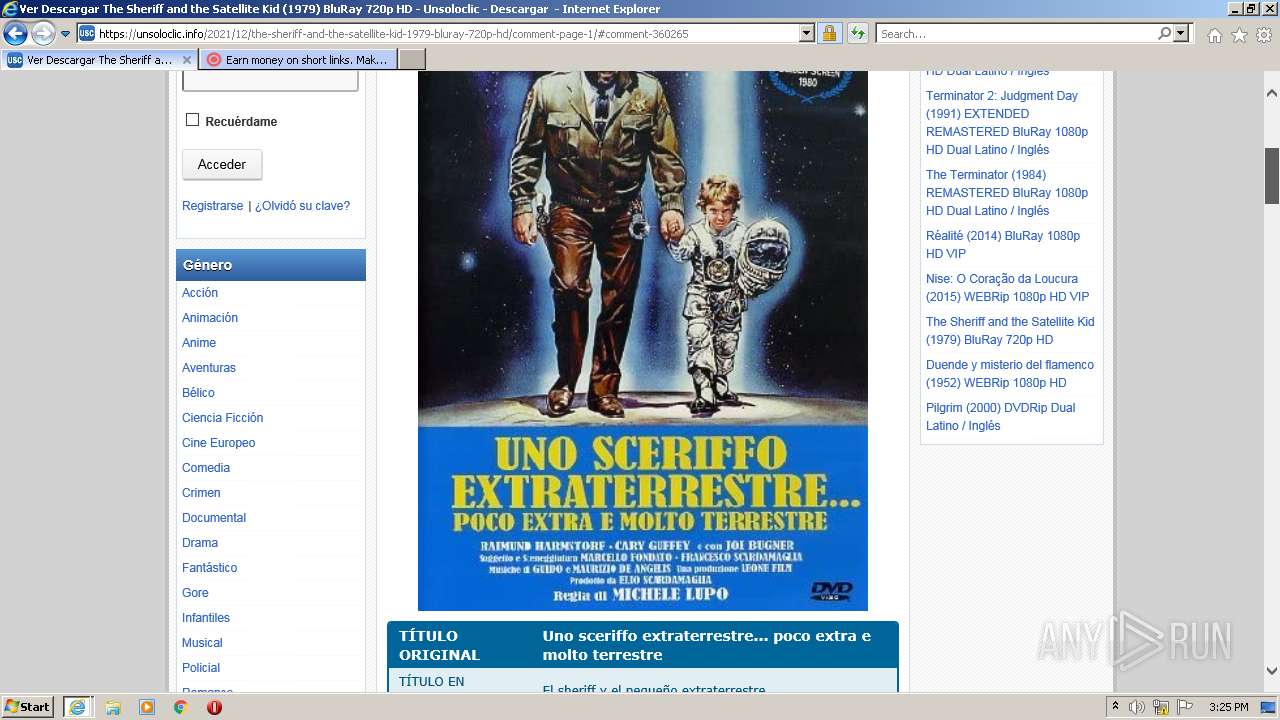Open the Registrarse link
This screenshot has width=1280, height=720.
tap(212, 206)
